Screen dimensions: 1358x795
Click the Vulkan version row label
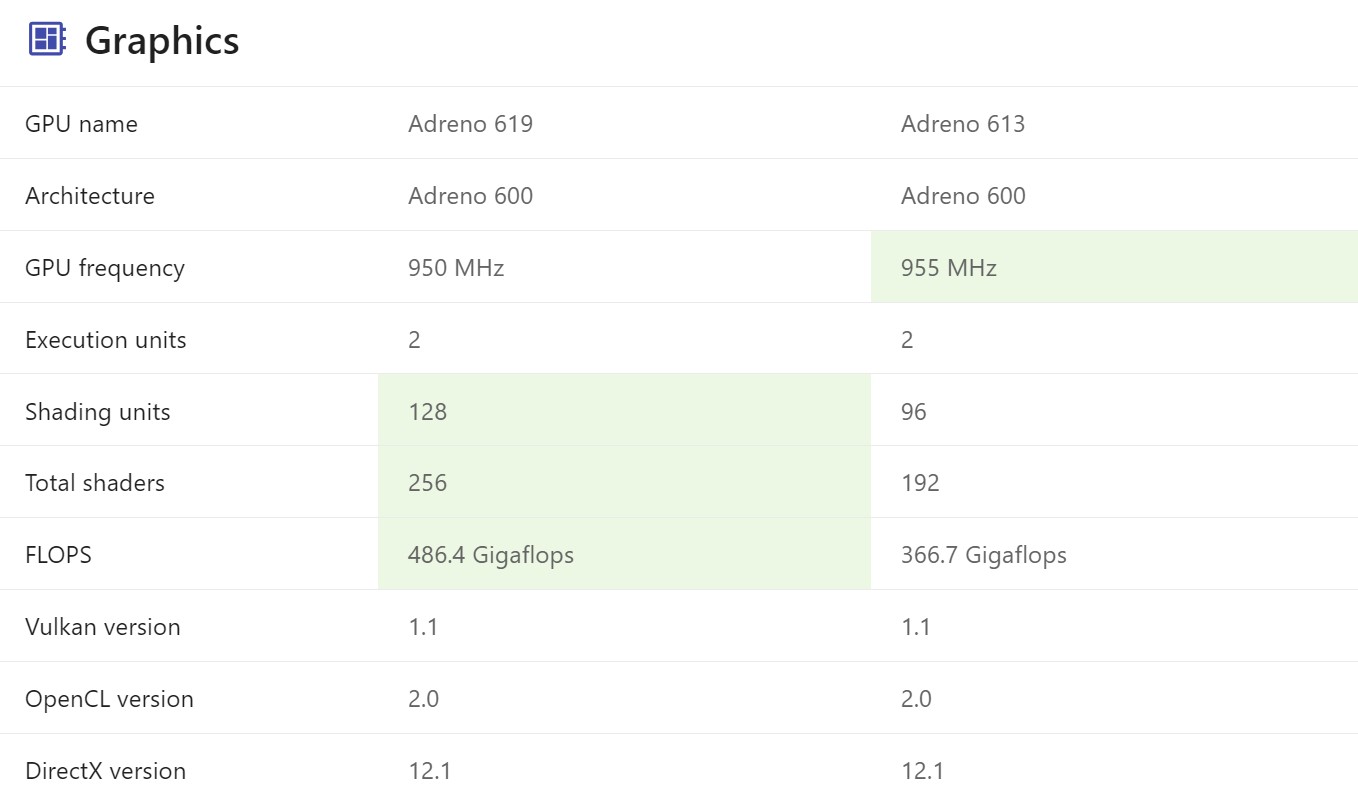pyautogui.click(x=103, y=627)
